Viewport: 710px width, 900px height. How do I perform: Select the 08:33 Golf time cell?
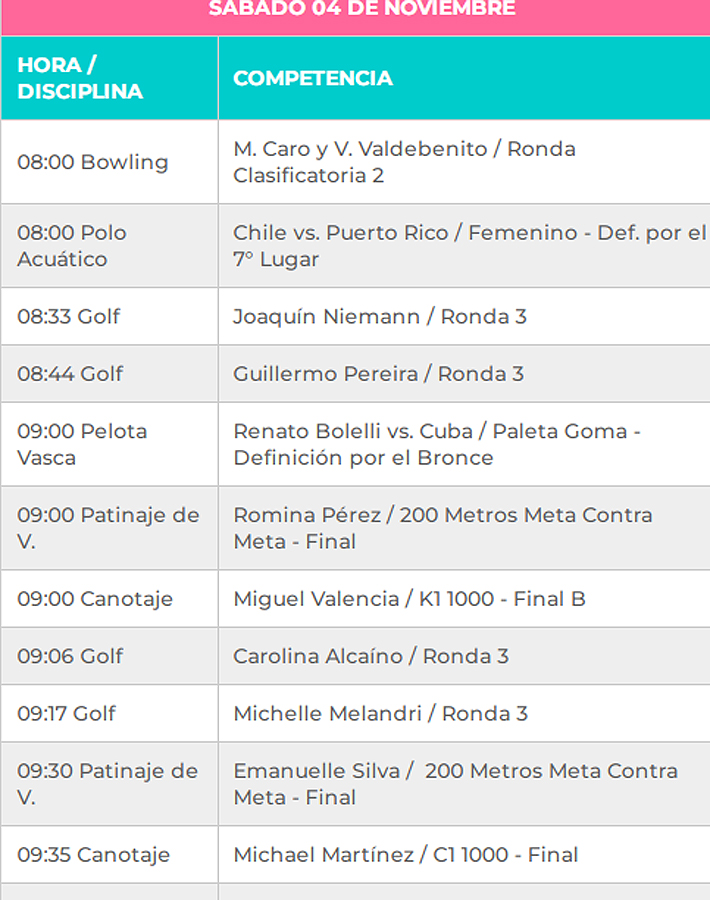click(x=69, y=317)
